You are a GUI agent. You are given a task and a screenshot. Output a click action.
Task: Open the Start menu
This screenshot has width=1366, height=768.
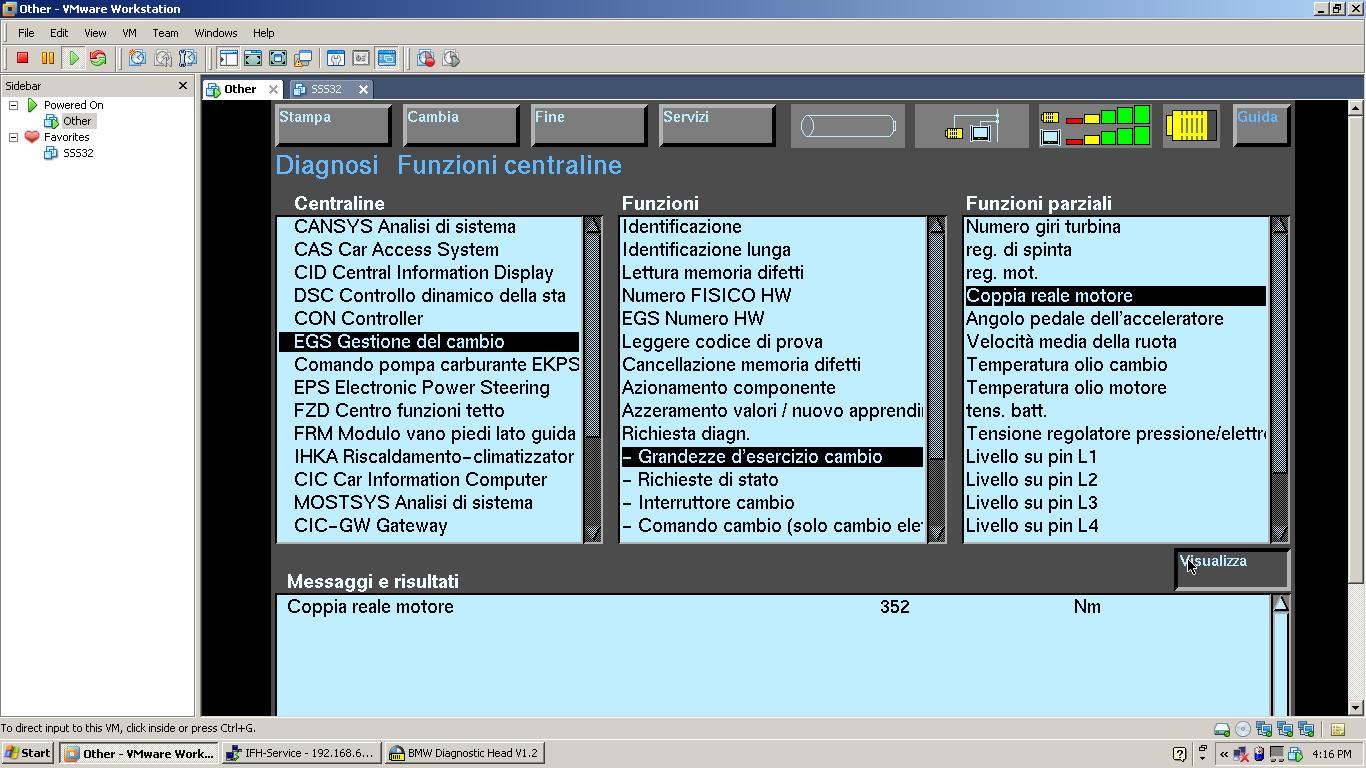point(28,753)
